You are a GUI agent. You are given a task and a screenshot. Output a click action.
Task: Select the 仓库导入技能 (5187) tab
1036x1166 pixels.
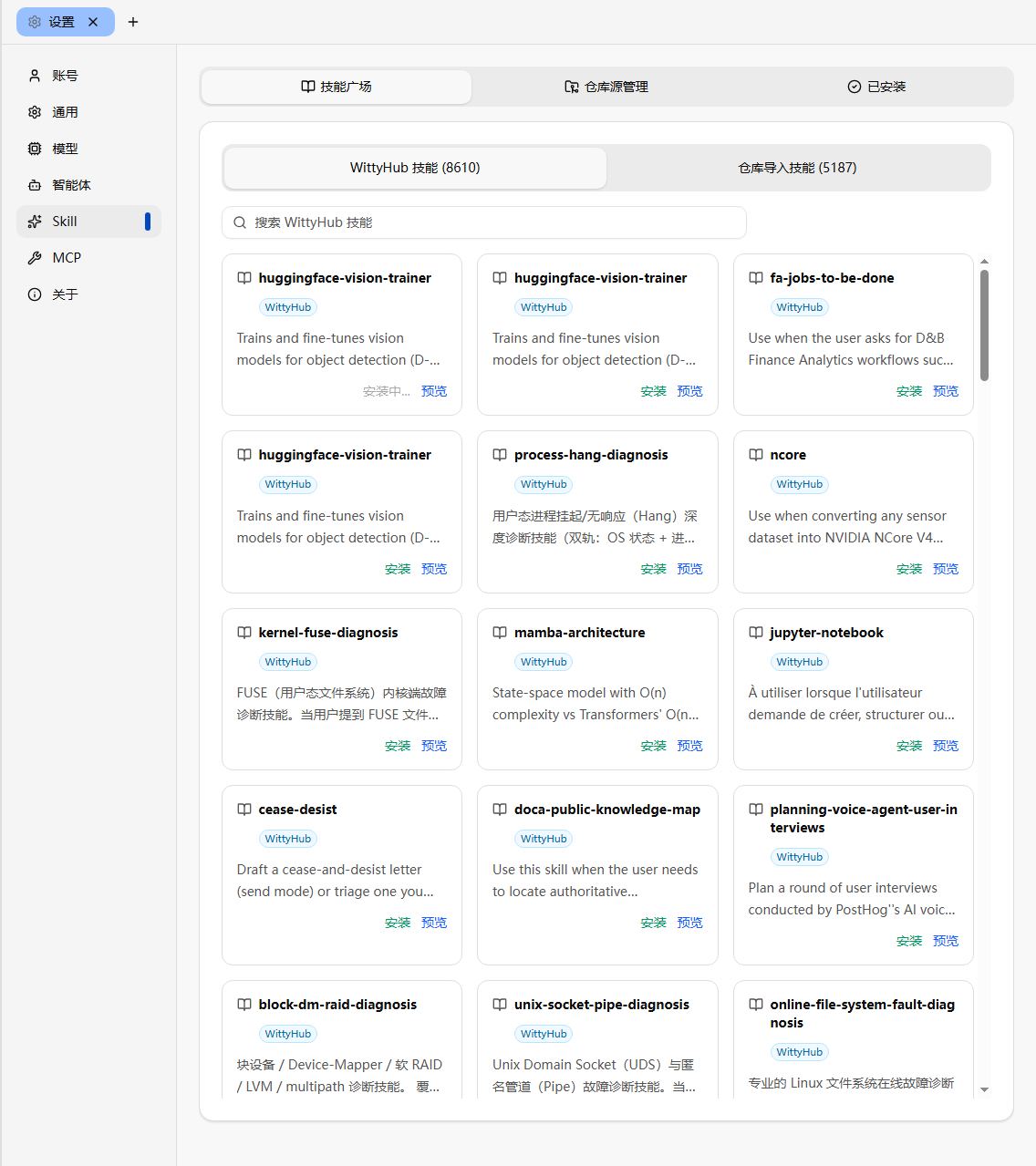[798, 168]
